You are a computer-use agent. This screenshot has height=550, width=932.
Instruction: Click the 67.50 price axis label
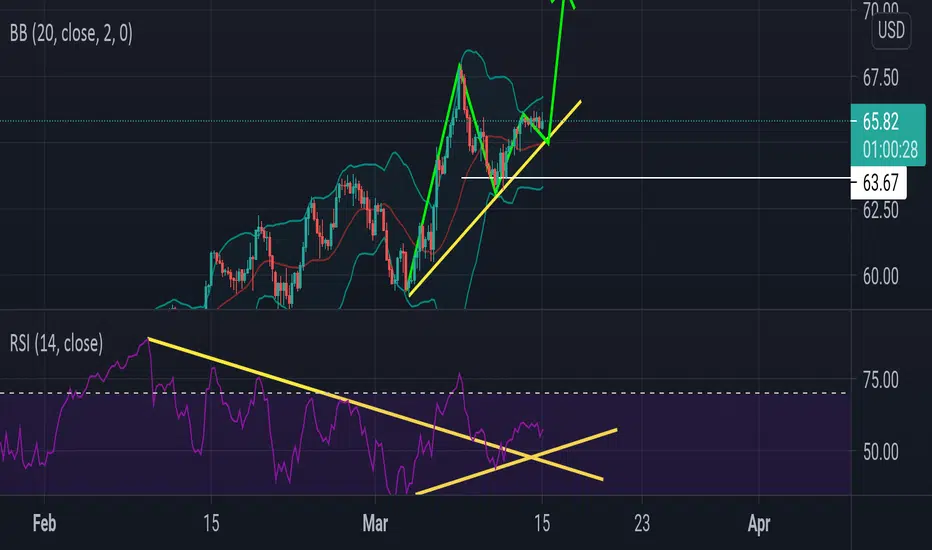click(880, 78)
